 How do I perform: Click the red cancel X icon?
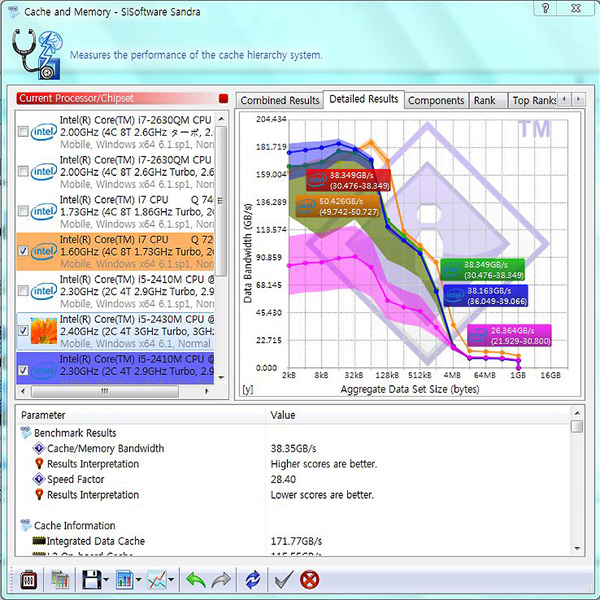[309, 580]
